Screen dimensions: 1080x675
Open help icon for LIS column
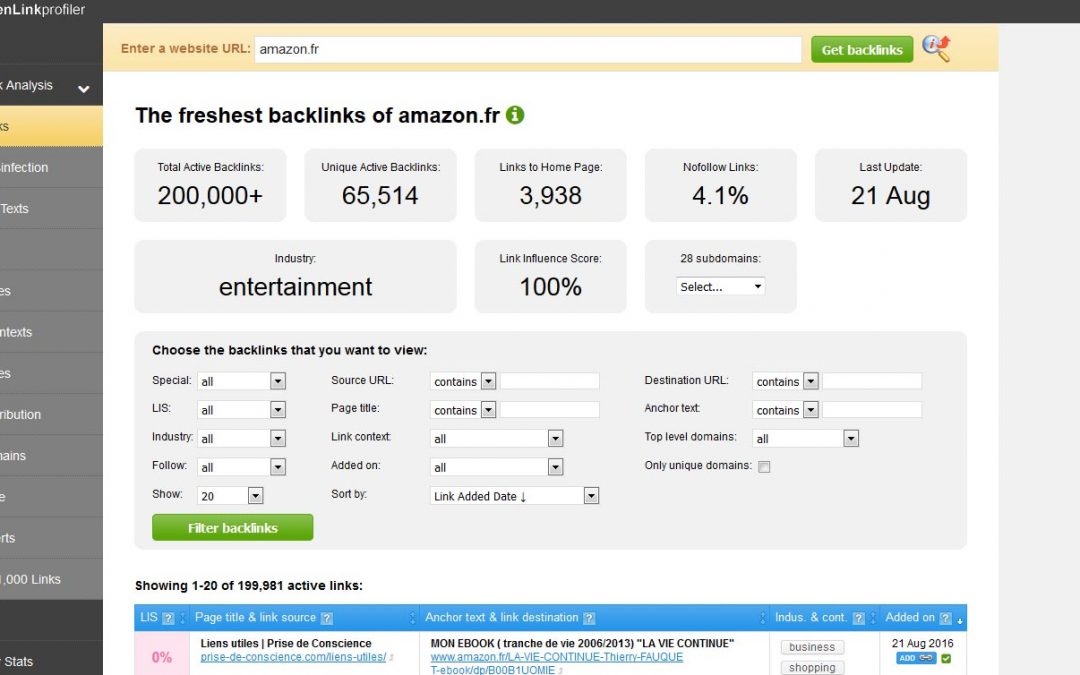click(168, 619)
